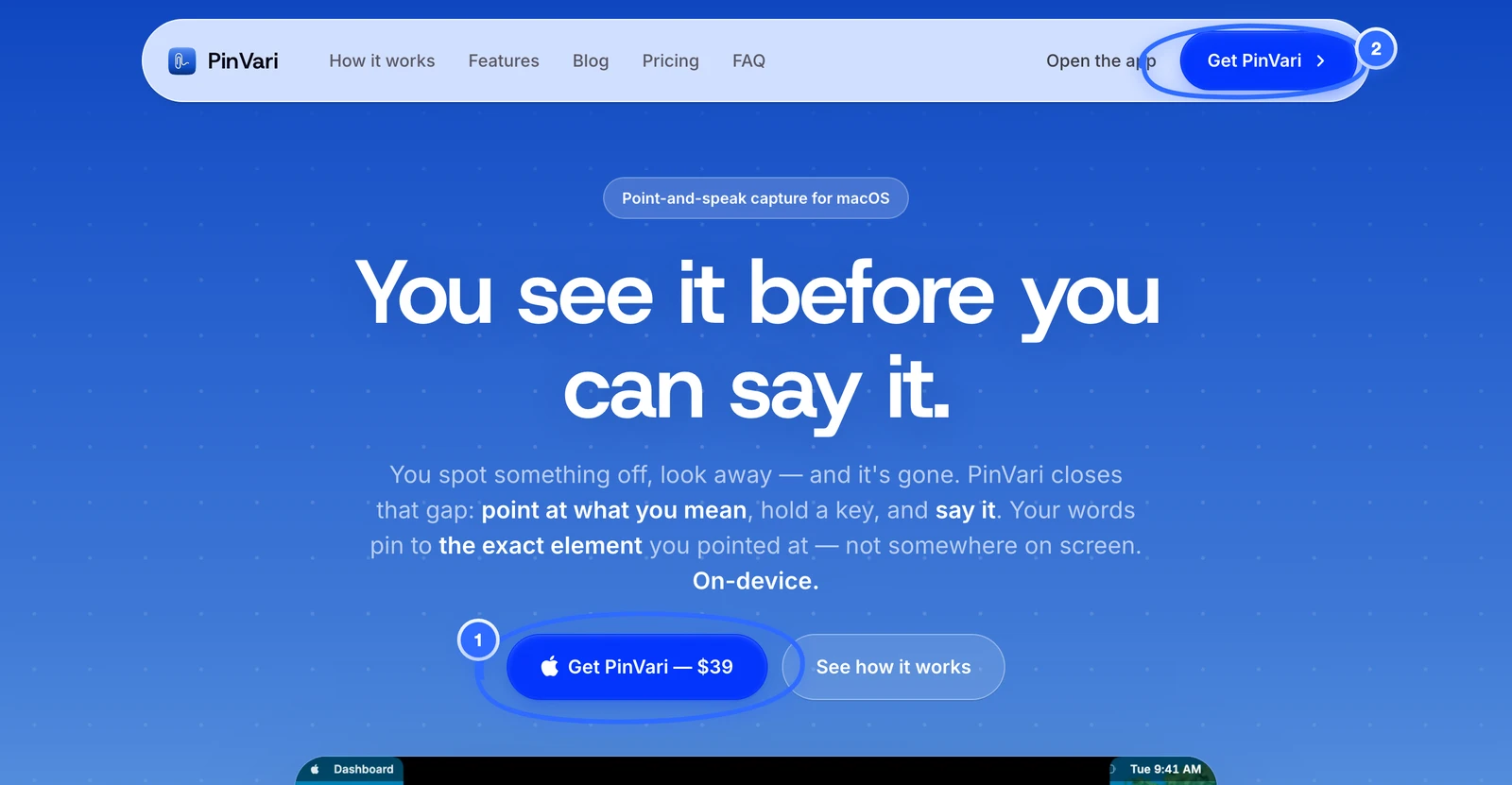Click Apple menu icon in demo preview
The height and width of the screenshot is (785, 1512).
coord(315,769)
